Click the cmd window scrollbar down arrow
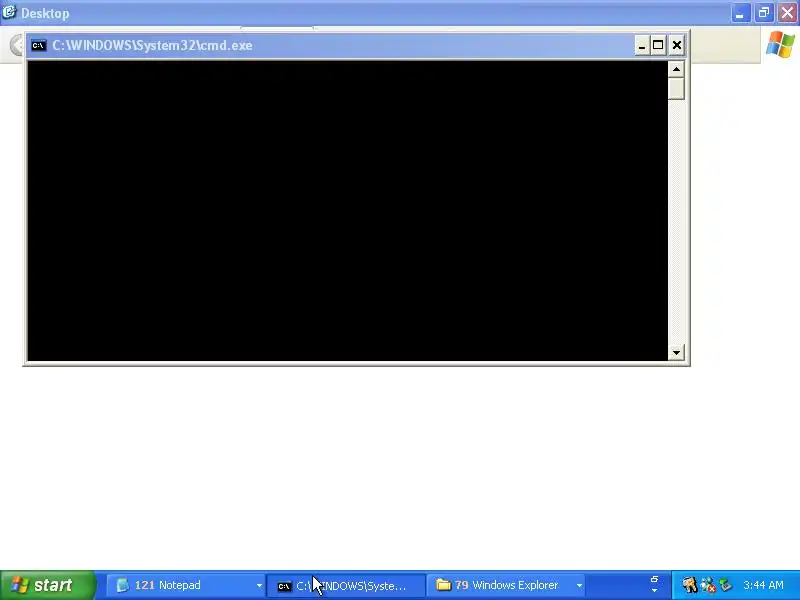Screen dimensions: 800x600 point(676,352)
